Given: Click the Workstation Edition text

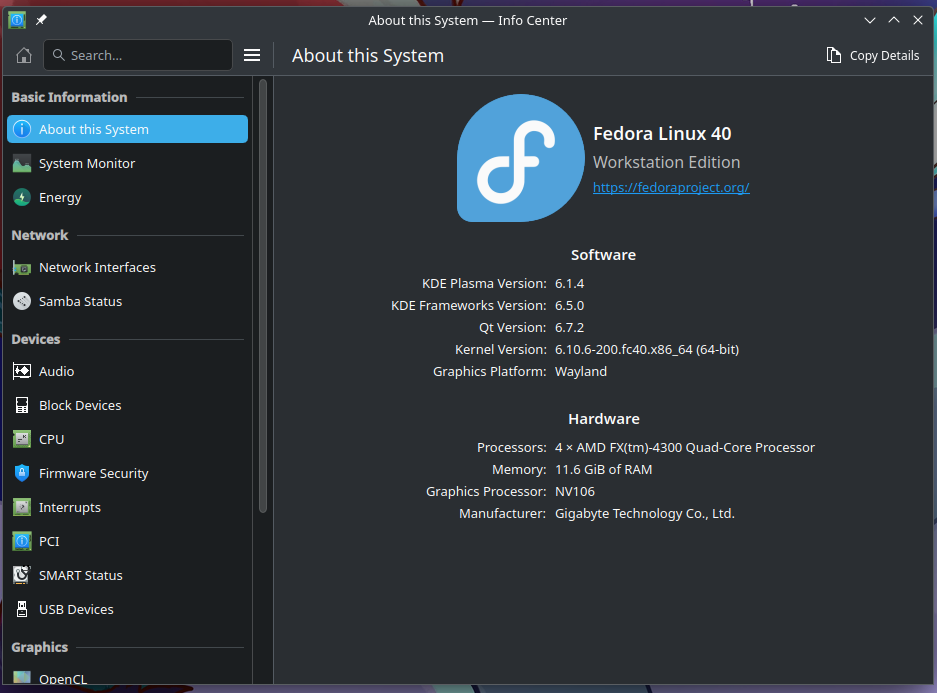Looking at the screenshot, I should pos(666,162).
